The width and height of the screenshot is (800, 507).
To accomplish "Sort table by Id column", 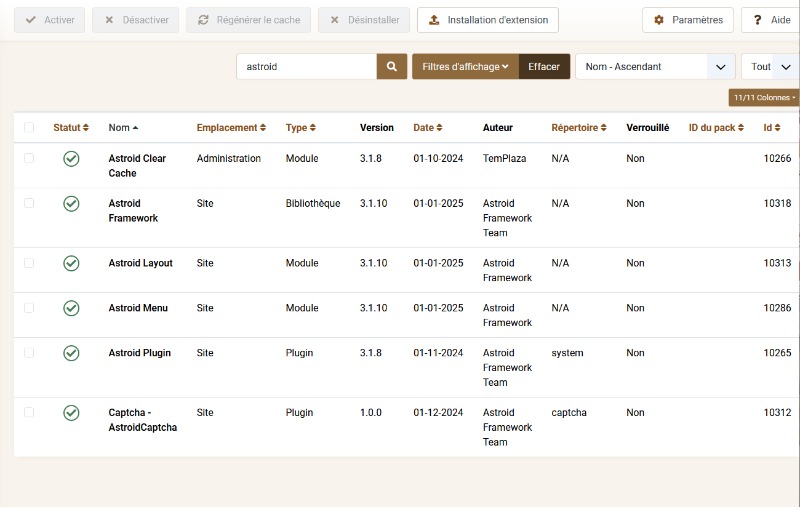I will 771,128.
